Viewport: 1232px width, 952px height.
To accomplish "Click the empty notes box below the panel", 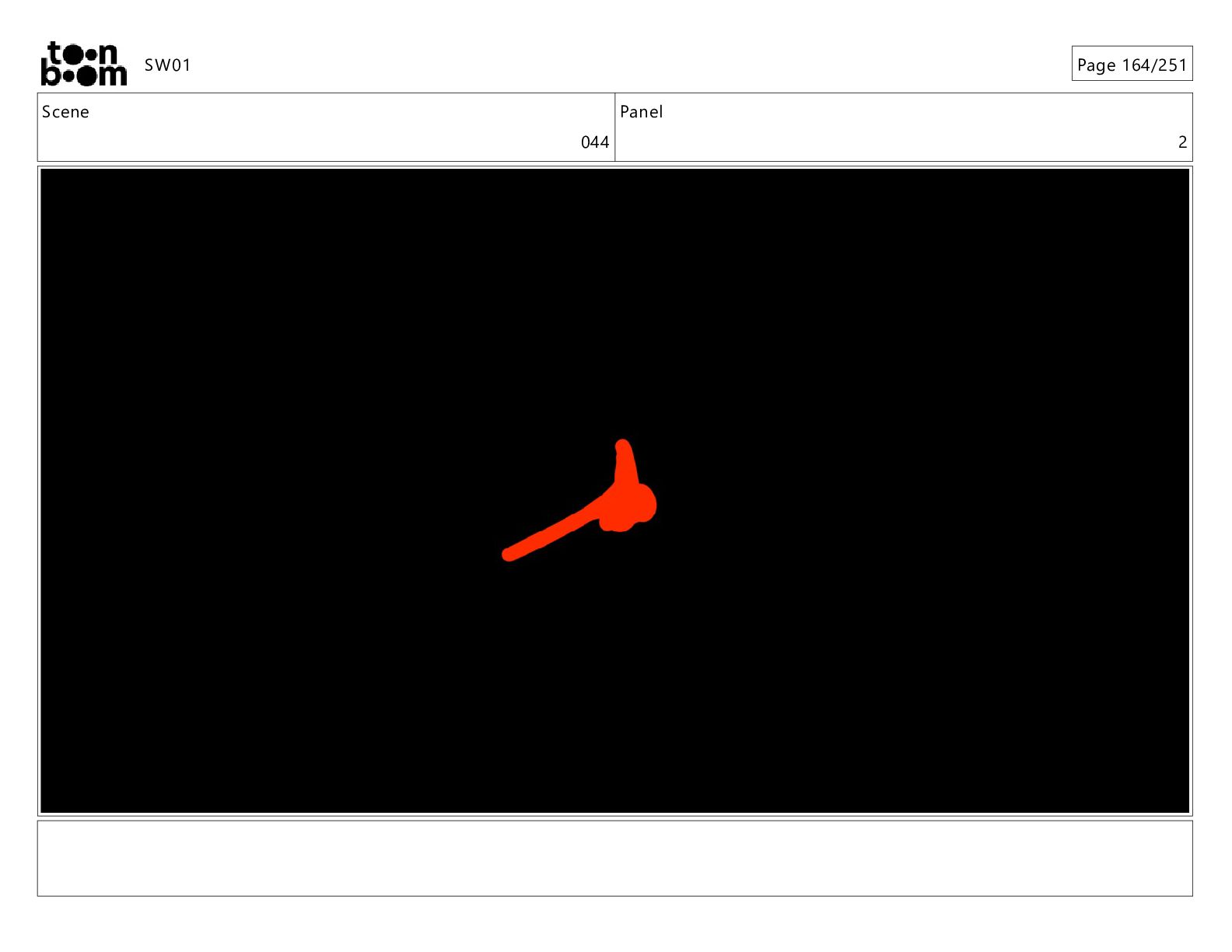I will [614, 859].
